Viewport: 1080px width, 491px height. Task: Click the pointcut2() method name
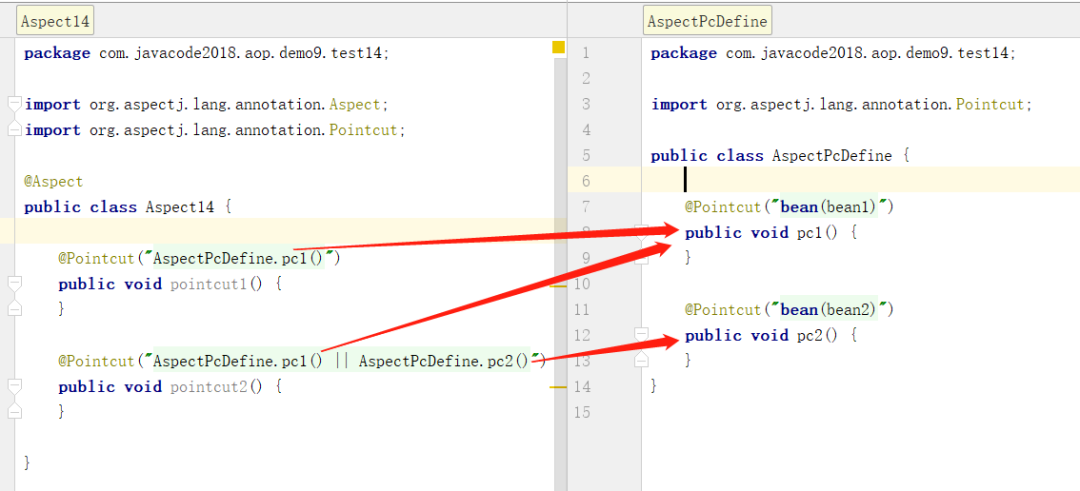coord(216,386)
